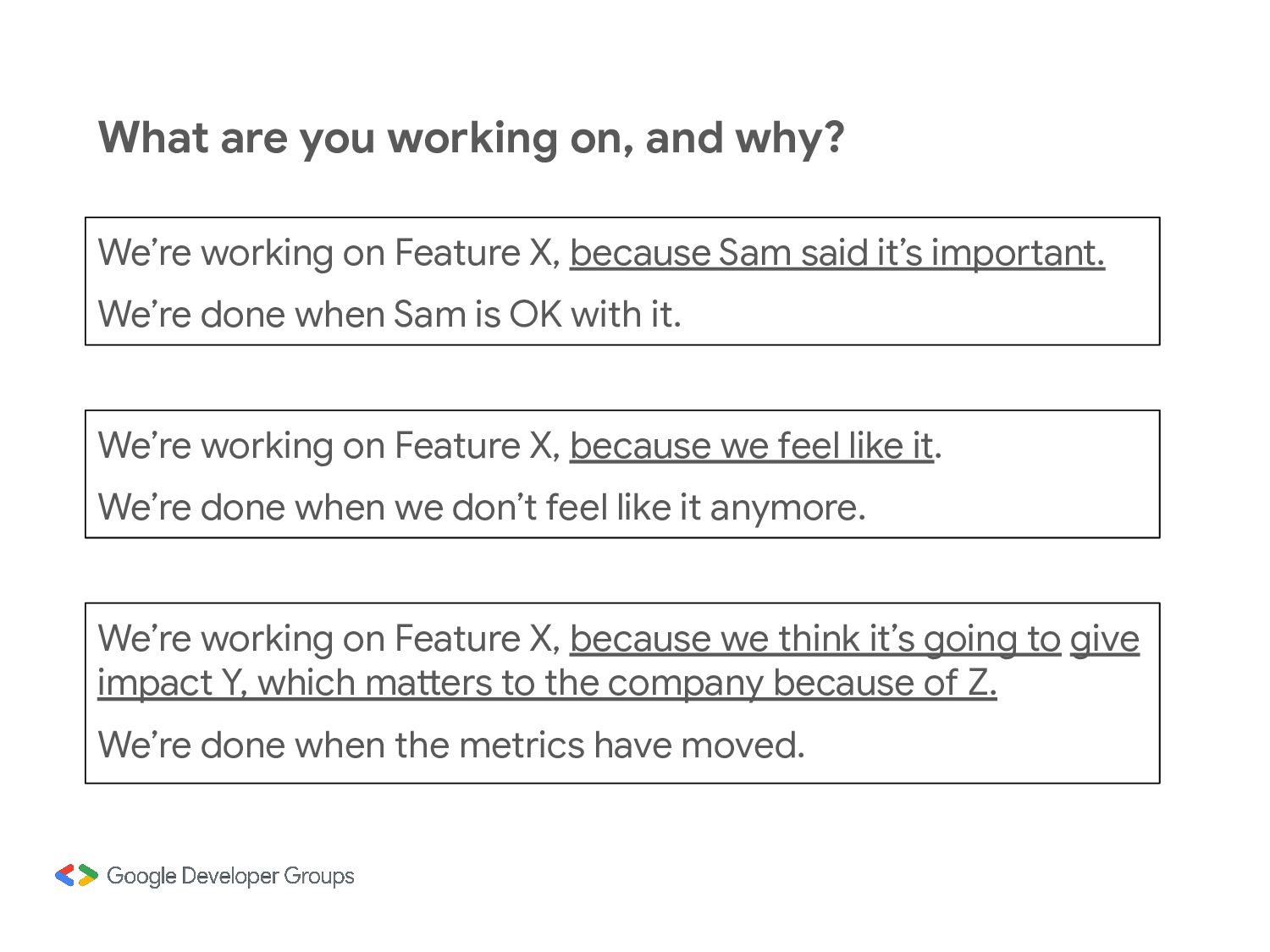Select the 'We're done when Sam is OK' line
1270x952 pixels.
(x=389, y=315)
